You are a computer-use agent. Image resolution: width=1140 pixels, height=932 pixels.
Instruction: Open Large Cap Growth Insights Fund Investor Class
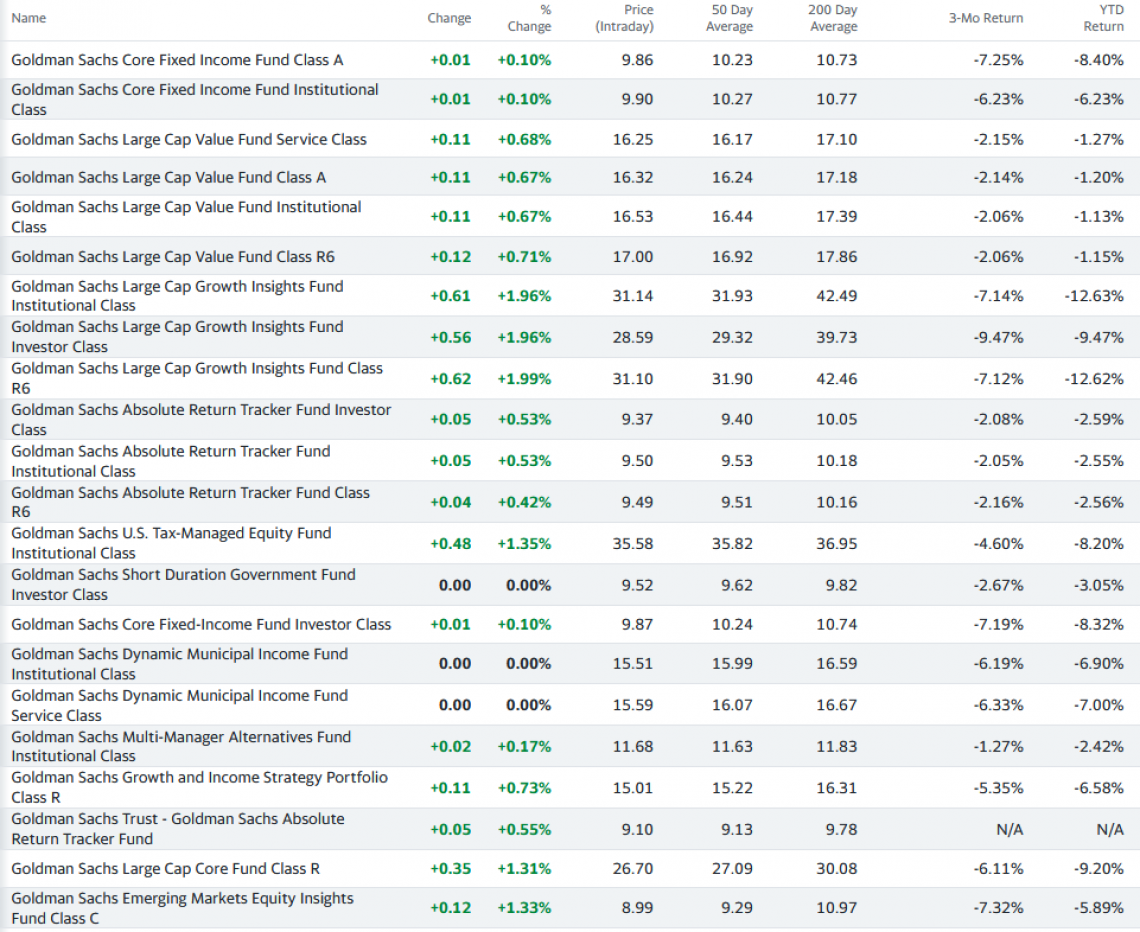177,337
